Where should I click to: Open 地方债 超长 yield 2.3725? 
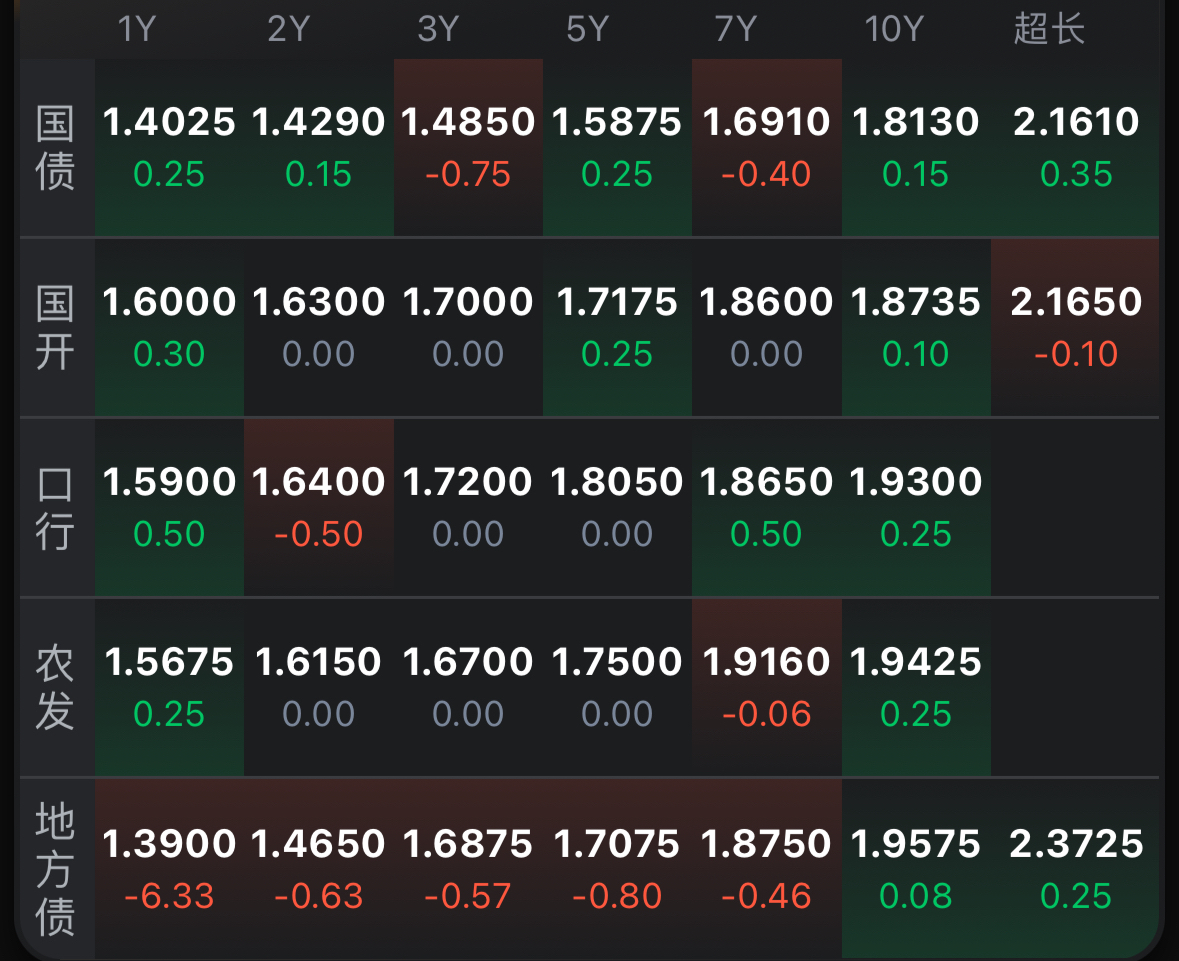(x=1076, y=869)
